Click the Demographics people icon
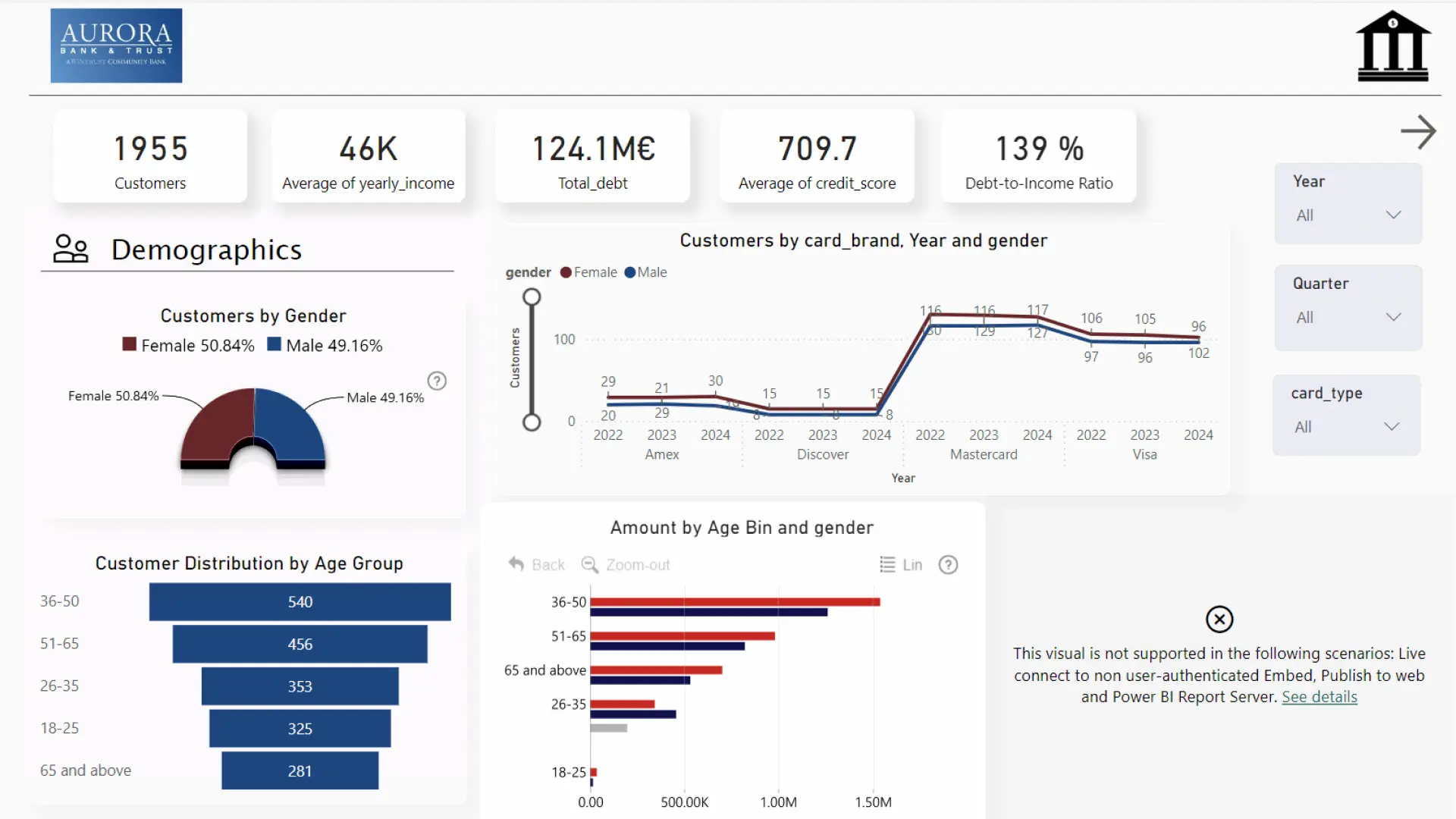Image resolution: width=1456 pixels, height=819 pixels. pos(71,249)
